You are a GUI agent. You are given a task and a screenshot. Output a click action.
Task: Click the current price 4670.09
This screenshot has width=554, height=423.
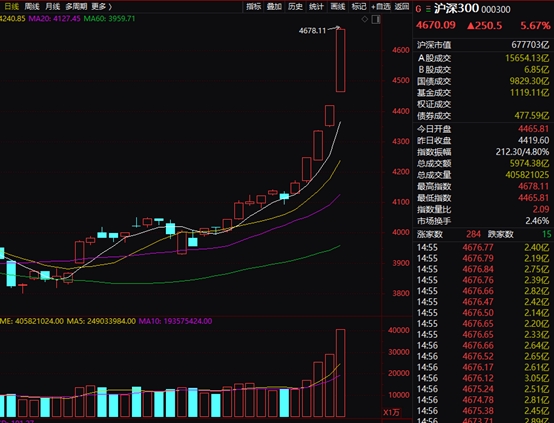[x=436, y=25]
